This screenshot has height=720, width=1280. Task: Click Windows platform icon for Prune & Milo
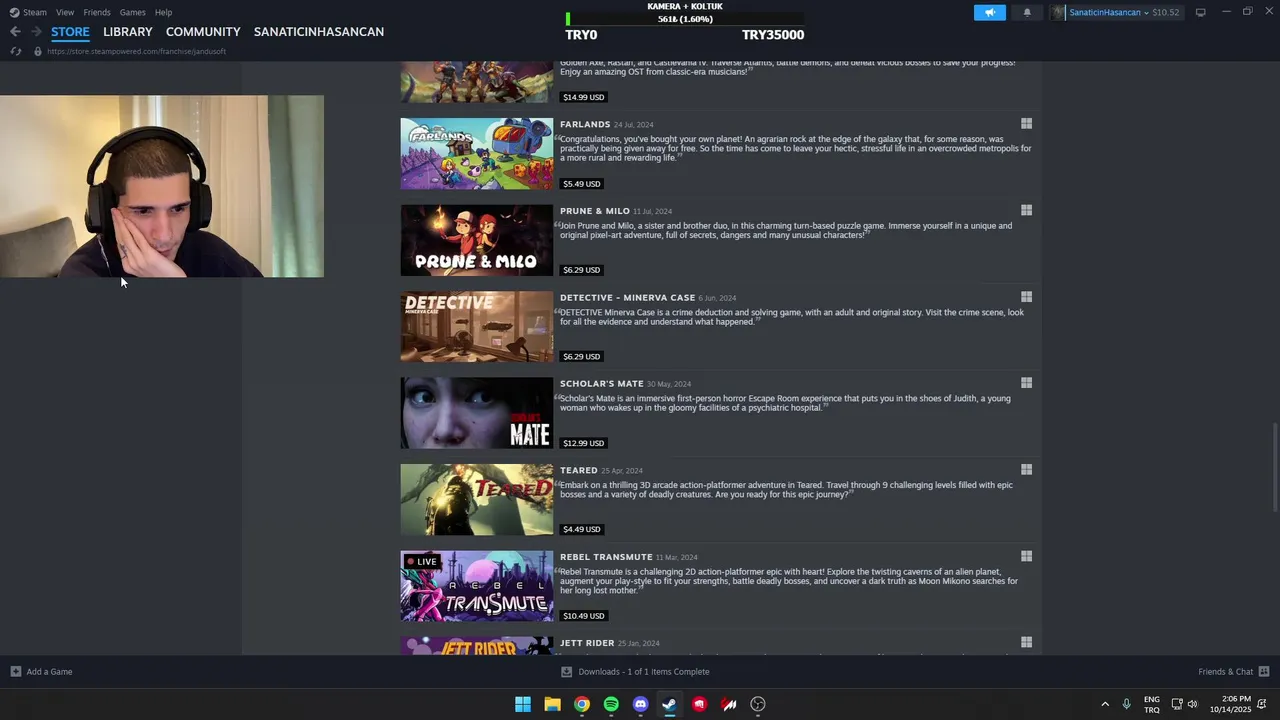point(1026,210)
